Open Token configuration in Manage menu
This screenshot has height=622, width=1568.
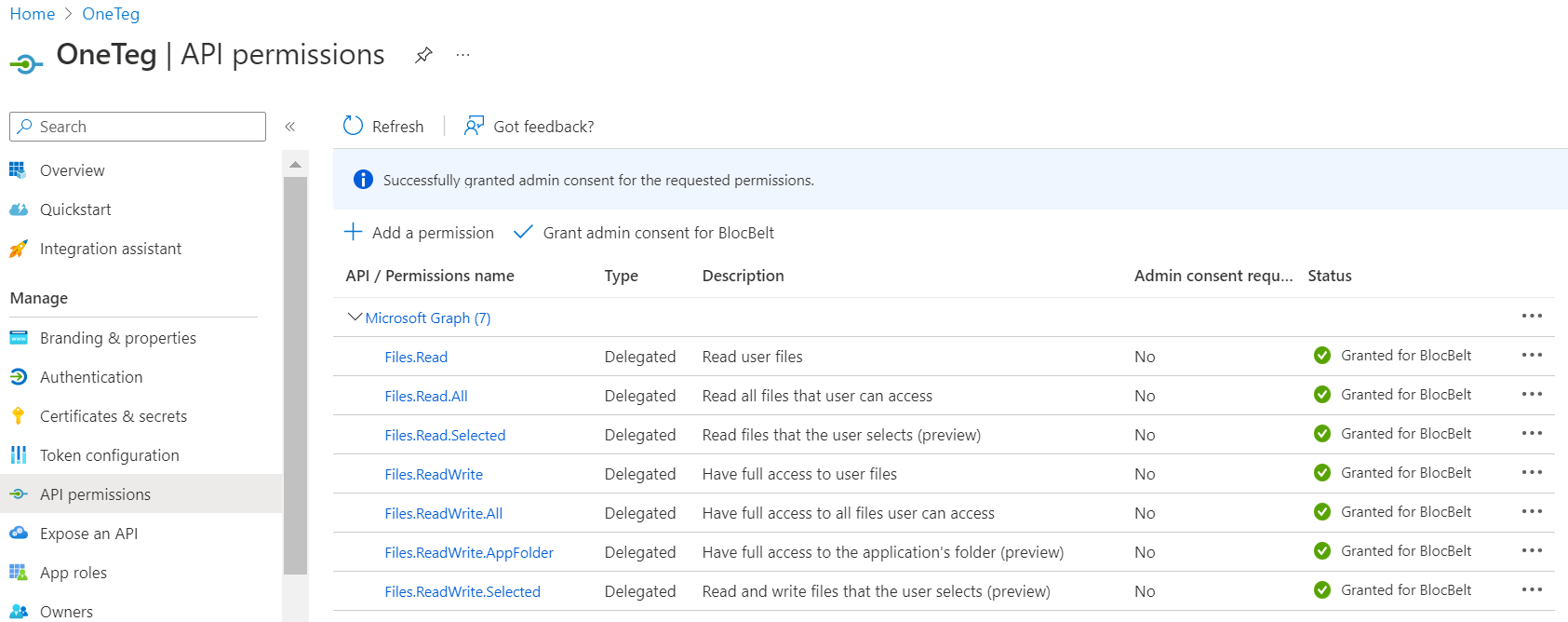click(x=109, y=455)
